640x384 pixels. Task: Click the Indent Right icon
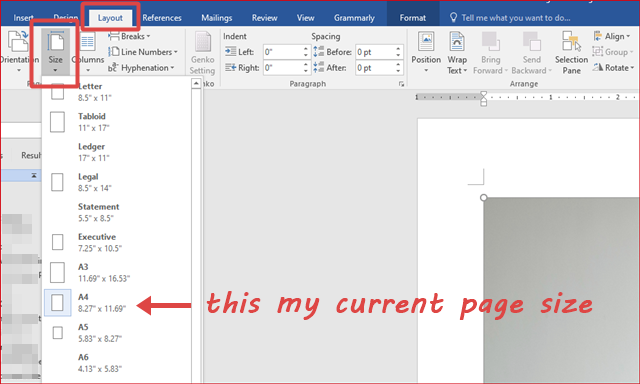tap(230, 68)
